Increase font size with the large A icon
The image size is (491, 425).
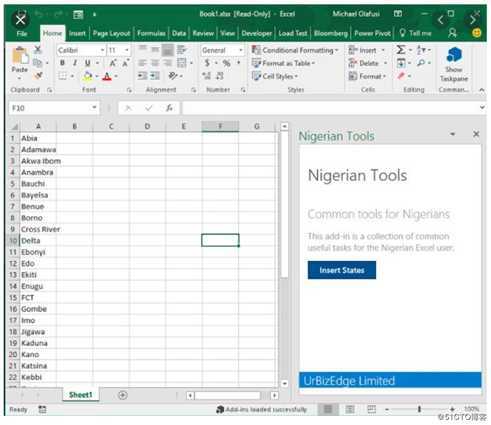click(113, 63)
